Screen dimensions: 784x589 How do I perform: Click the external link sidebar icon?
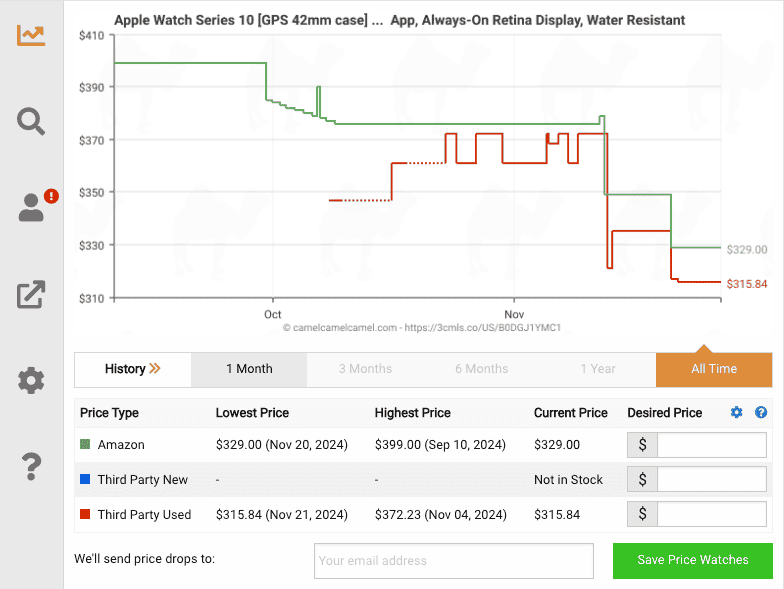[31, 294]
